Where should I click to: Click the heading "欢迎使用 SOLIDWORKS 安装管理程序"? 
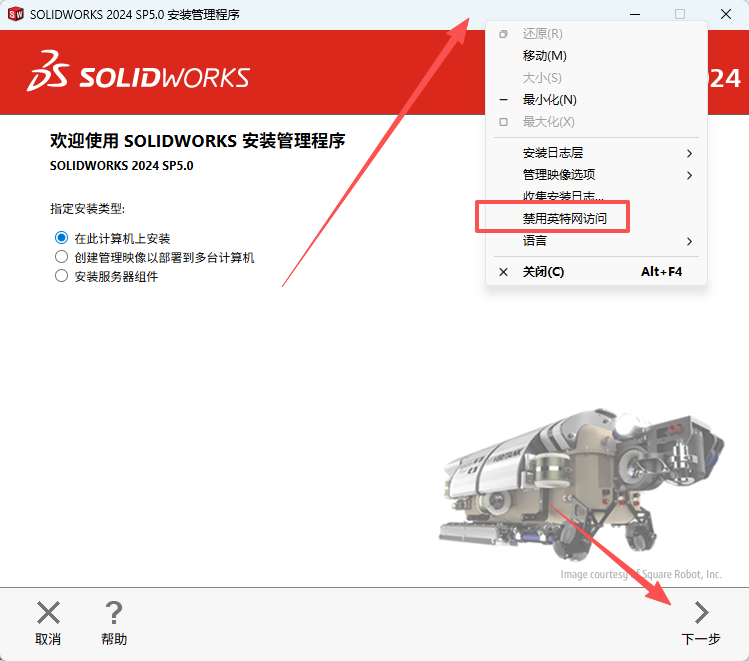[197, 141]
